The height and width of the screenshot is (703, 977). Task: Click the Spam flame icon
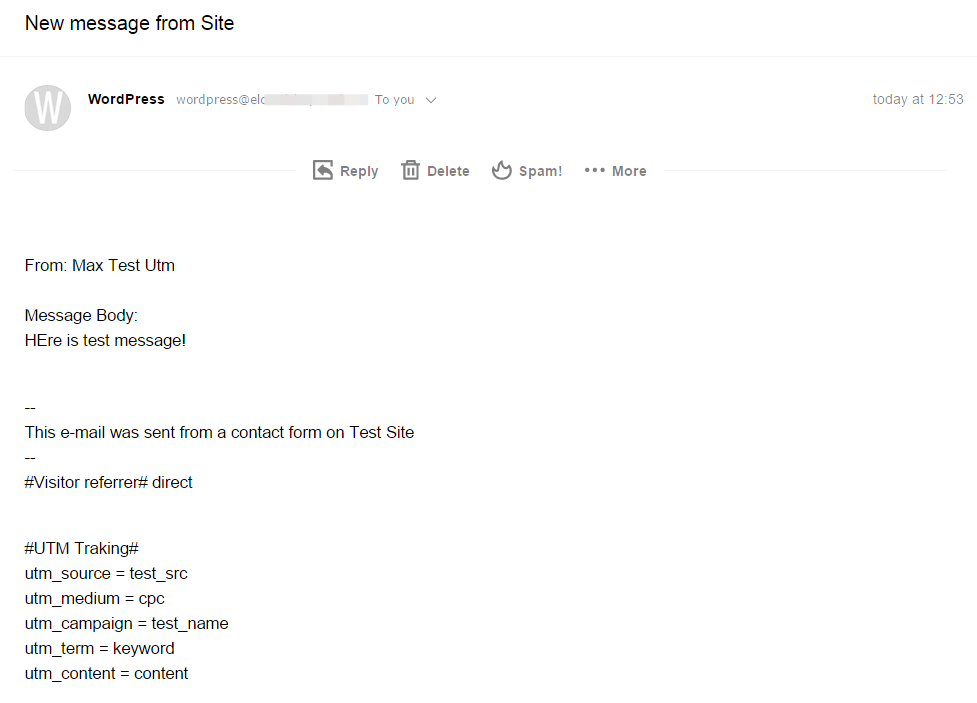[x=501, y=170]
